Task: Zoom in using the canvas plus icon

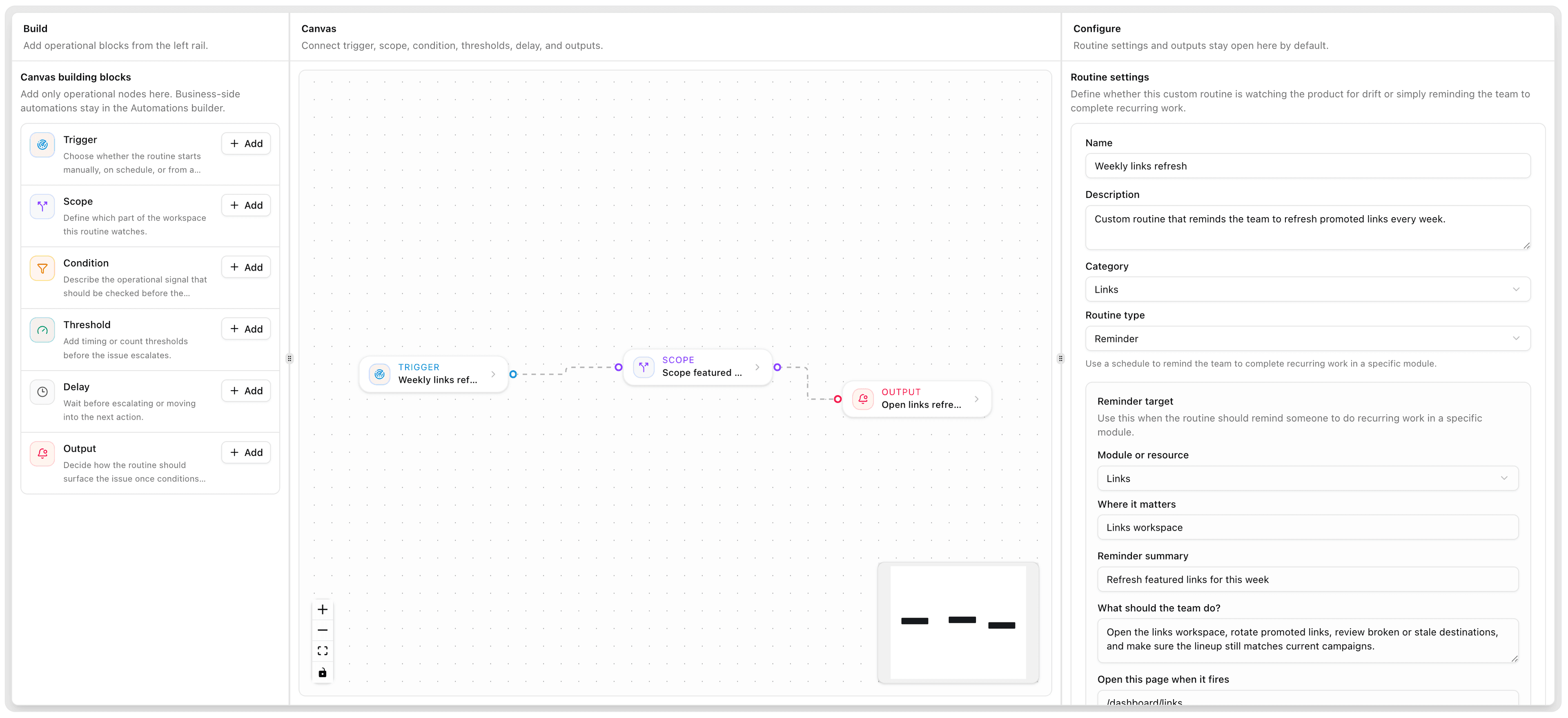Action: (323, 609)
